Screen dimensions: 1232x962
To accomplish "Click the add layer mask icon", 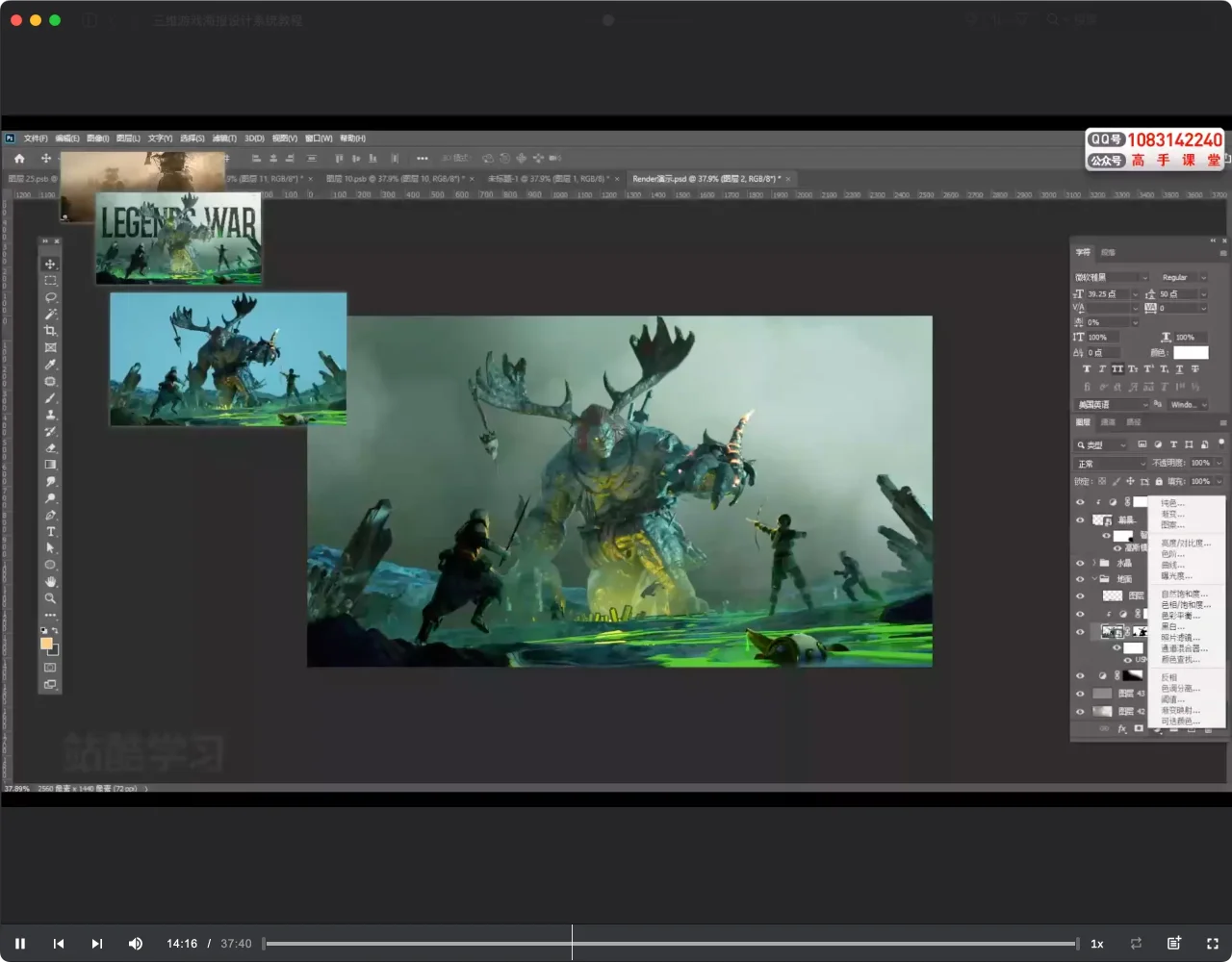I will [1139, 728].
